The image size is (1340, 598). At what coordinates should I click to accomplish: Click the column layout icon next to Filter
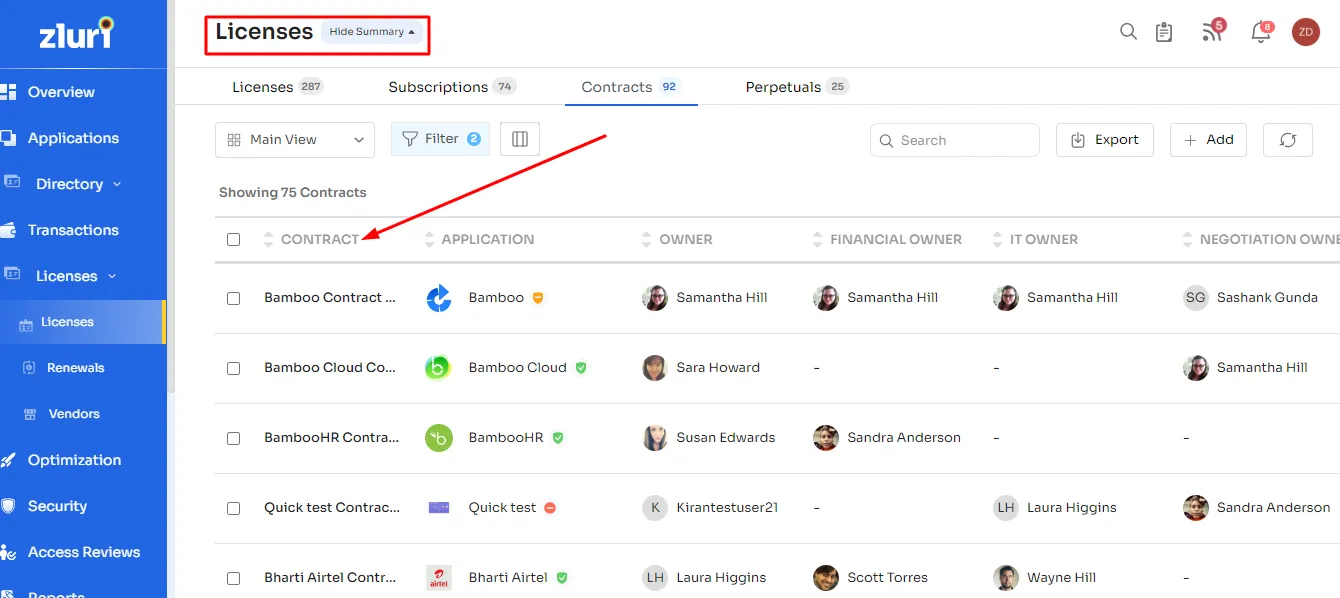click(x=520, y=139)
